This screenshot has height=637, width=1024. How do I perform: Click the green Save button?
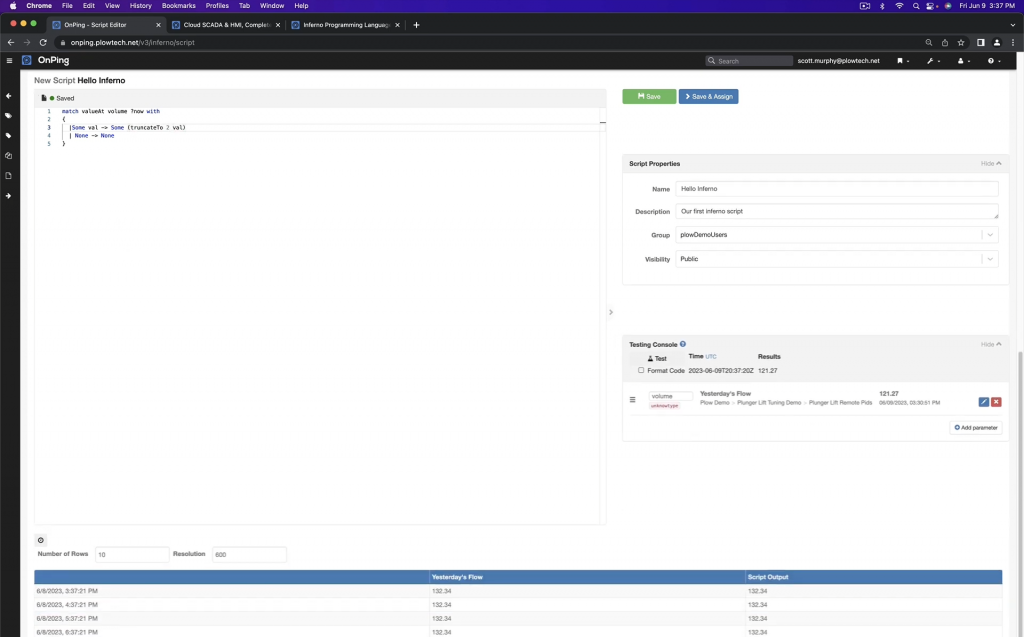tap(649, 97)
